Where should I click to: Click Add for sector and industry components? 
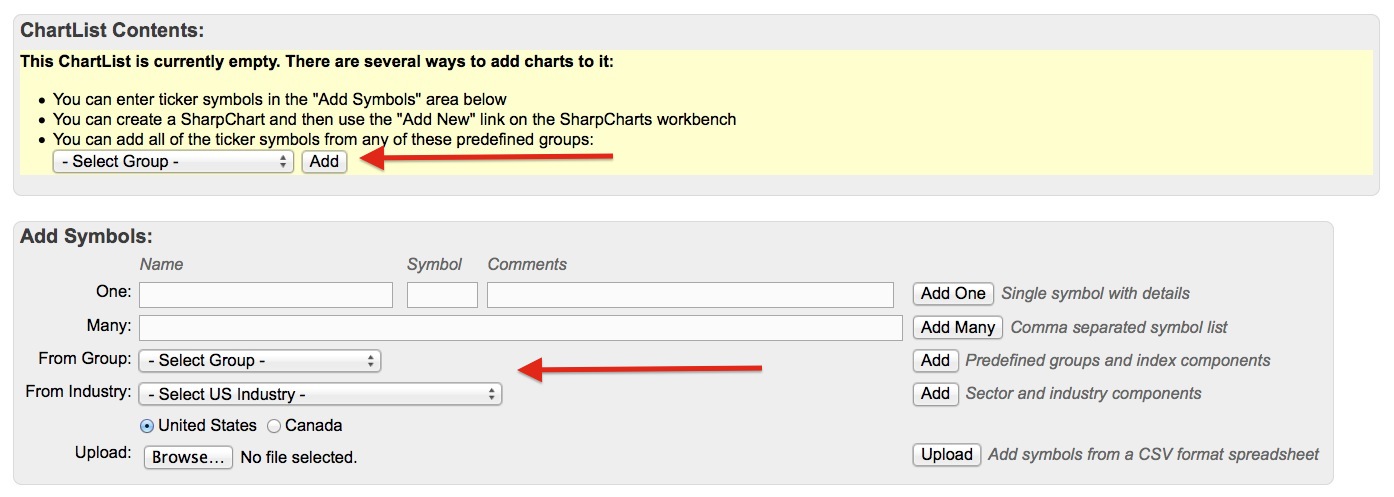pyautogui.click(x=935, y=394)
